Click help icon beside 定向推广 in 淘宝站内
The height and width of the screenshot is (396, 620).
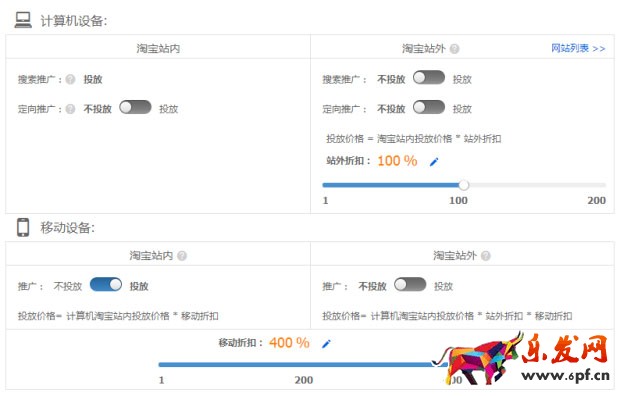(x=70, y=109)
